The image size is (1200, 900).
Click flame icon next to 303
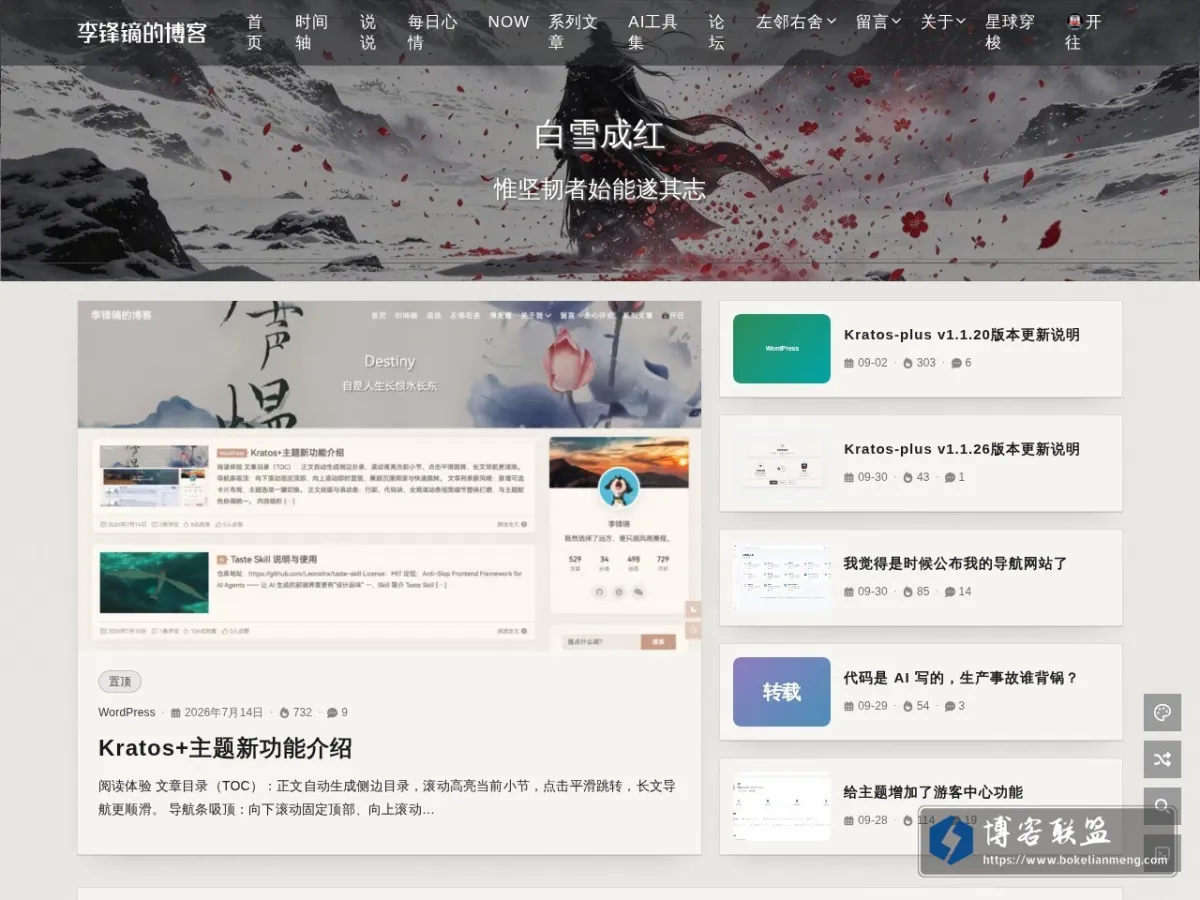click(x=908, y=363)
